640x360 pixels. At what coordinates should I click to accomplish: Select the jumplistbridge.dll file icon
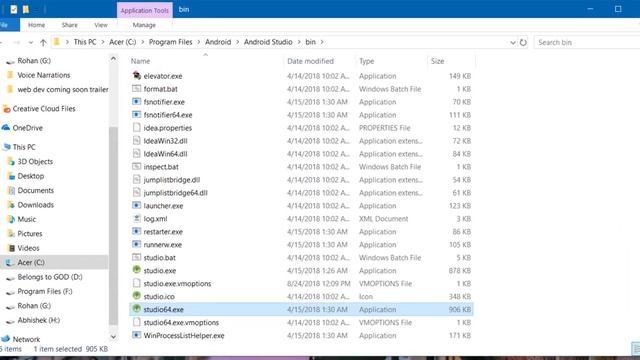[137, 180]
